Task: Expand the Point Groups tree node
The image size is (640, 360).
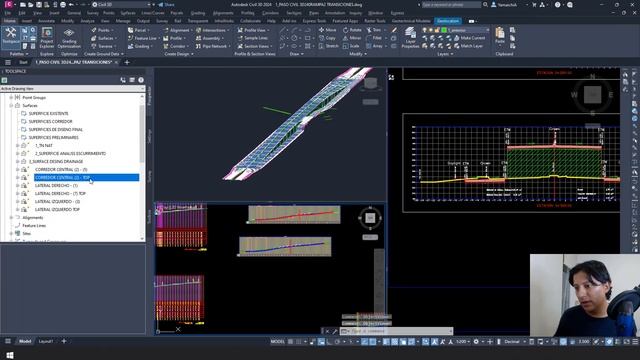Action: click(x=11, y=98)
